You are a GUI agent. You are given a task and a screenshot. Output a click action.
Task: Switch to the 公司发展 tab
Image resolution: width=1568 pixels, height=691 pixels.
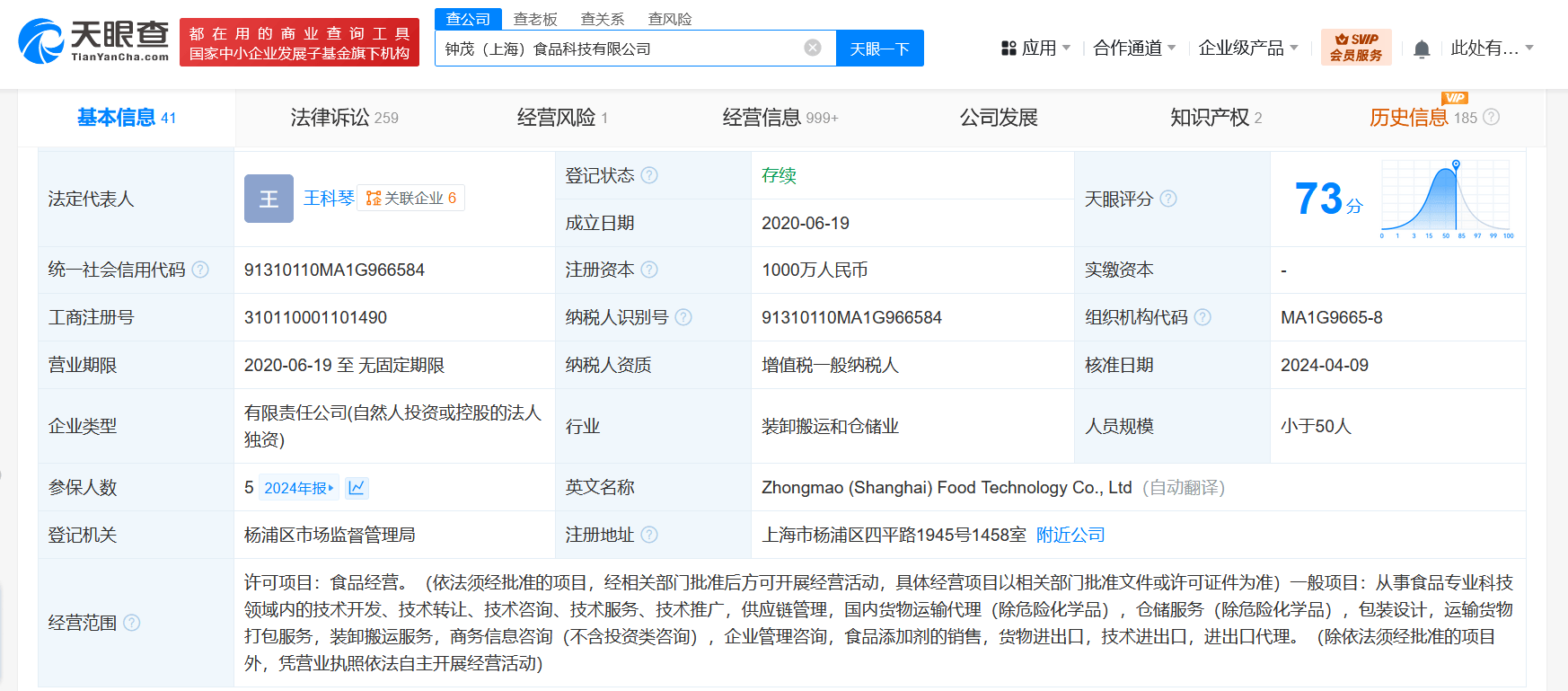999,118
